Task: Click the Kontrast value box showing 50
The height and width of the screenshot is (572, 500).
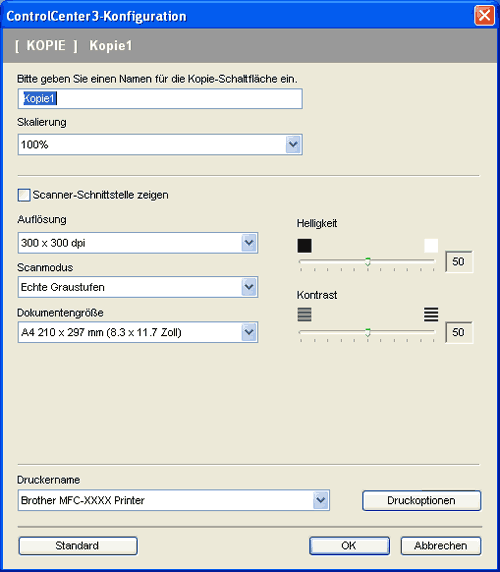Action: tap(459, 332)
